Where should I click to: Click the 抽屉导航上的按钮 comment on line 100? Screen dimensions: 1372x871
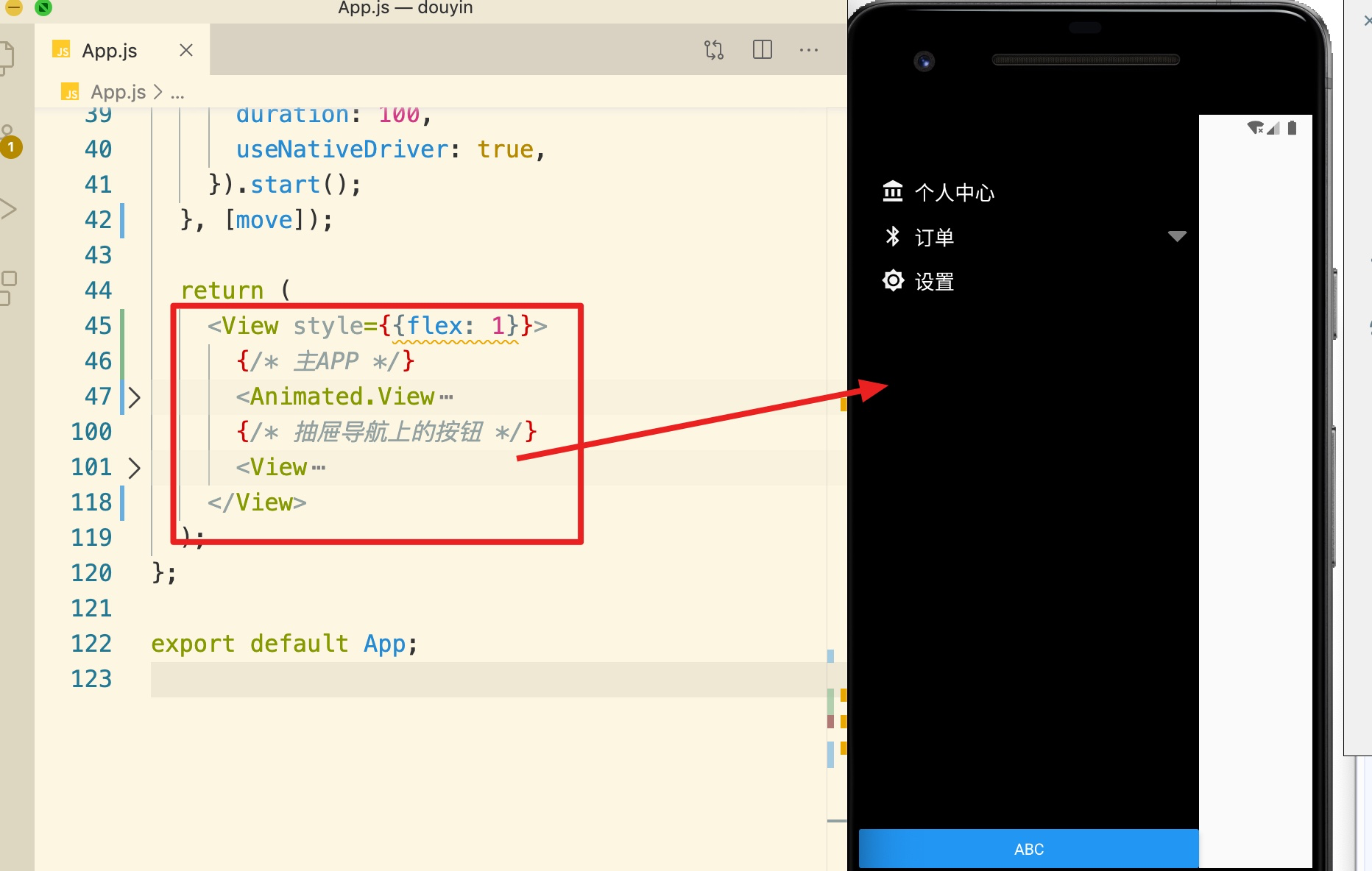pyautogui.click(x=386, y=432)
